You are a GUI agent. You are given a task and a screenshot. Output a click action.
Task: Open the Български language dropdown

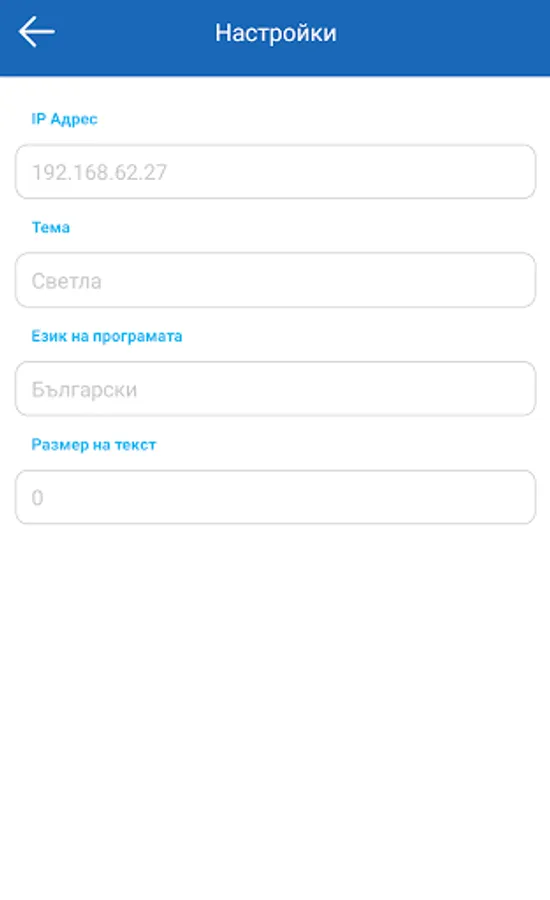pyautogui.click(x=276, y=389)
